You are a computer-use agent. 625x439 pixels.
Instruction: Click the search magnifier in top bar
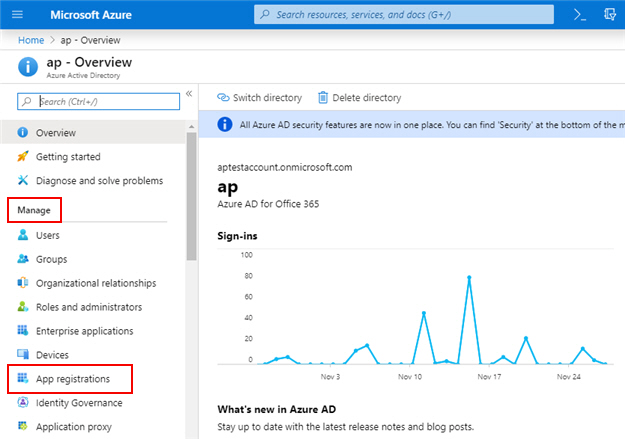click(x=265, y=14)
